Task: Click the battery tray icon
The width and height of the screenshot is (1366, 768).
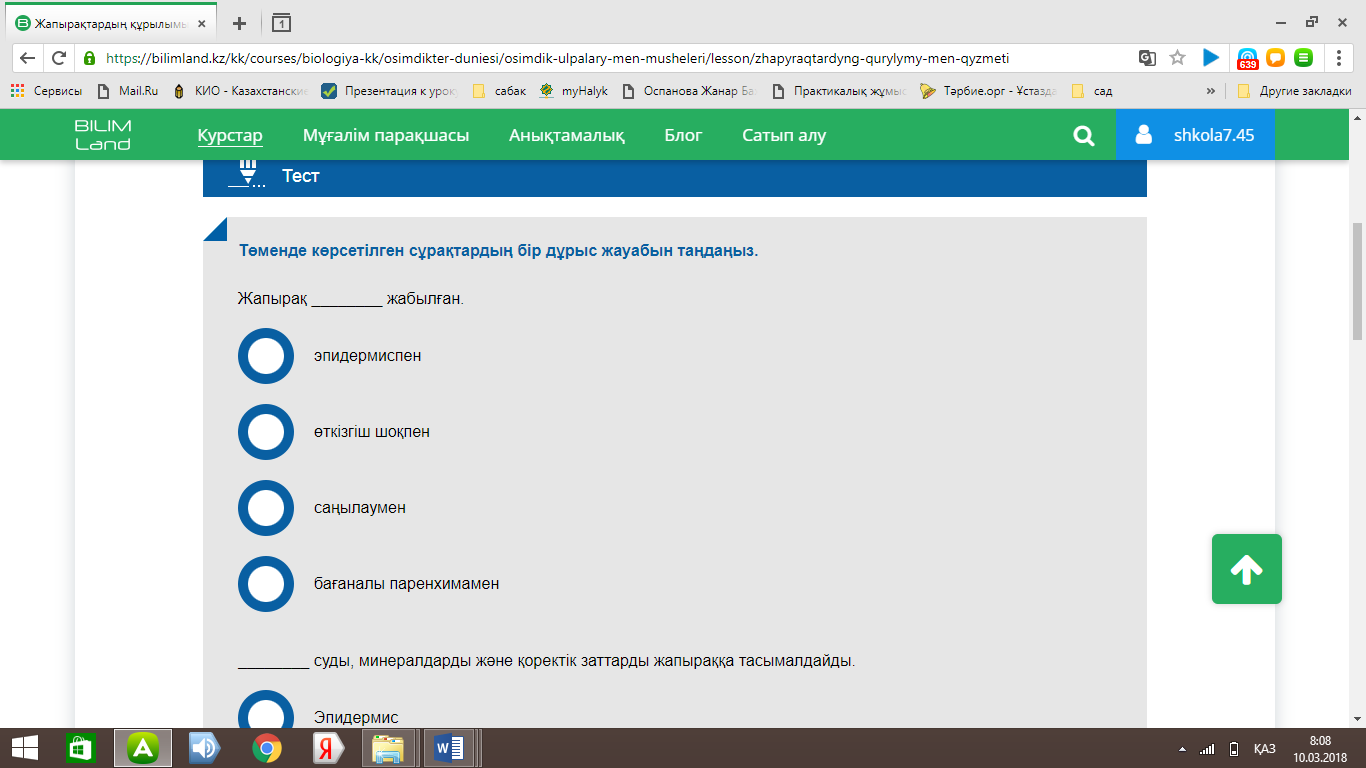Action: click(1234, 748)
